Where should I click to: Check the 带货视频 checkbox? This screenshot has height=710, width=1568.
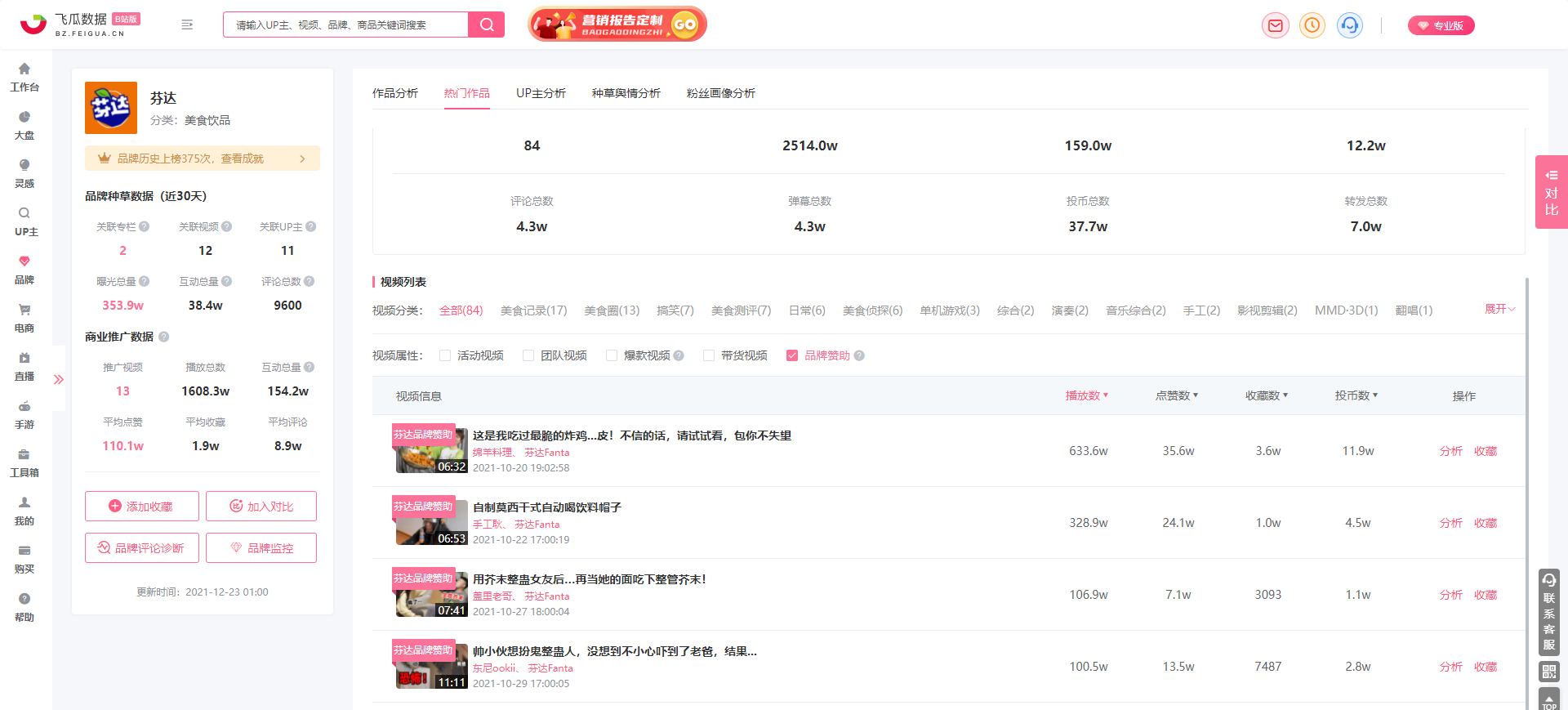click(709, 355)
